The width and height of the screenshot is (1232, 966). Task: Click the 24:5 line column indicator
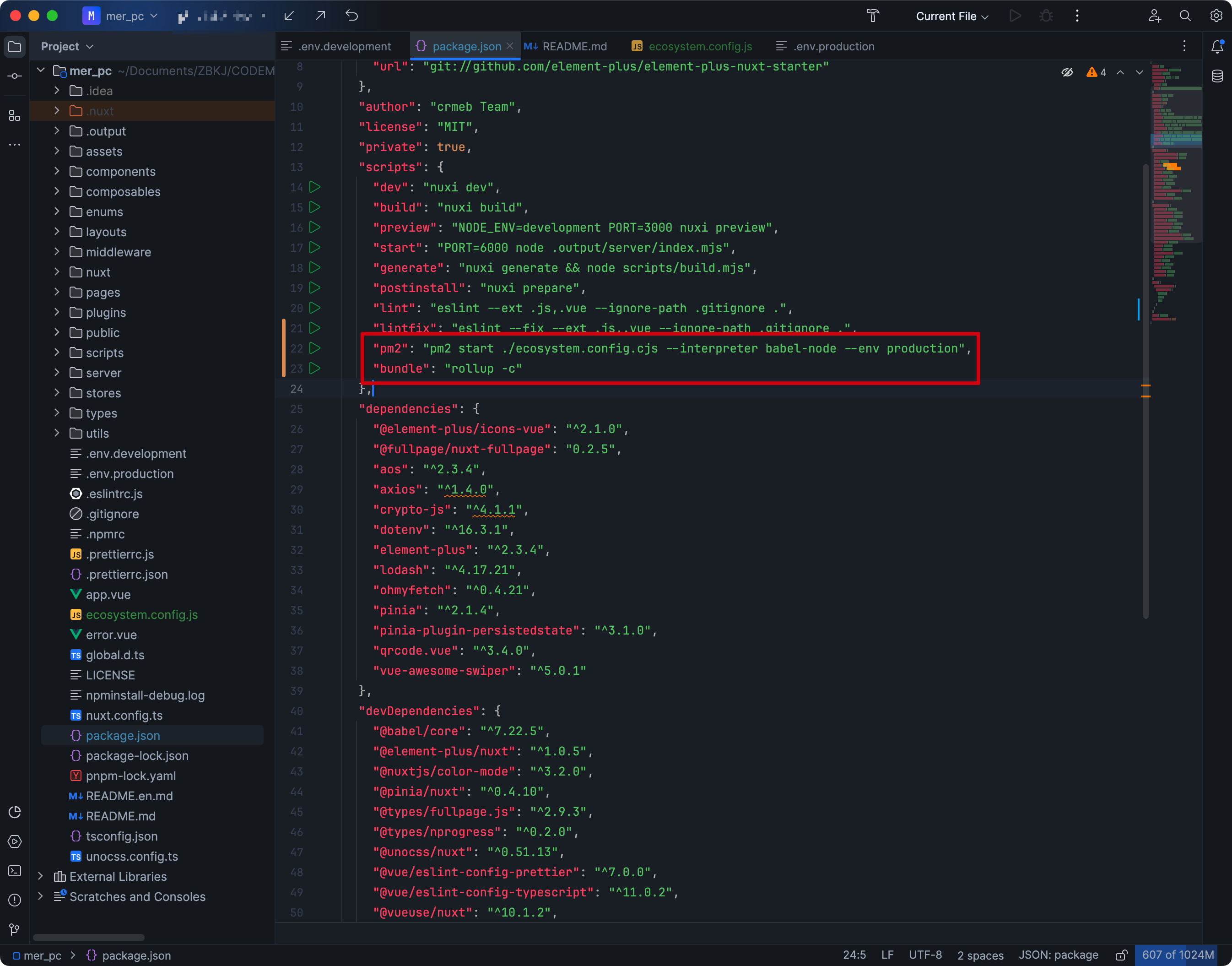click(x=854, y=955)
